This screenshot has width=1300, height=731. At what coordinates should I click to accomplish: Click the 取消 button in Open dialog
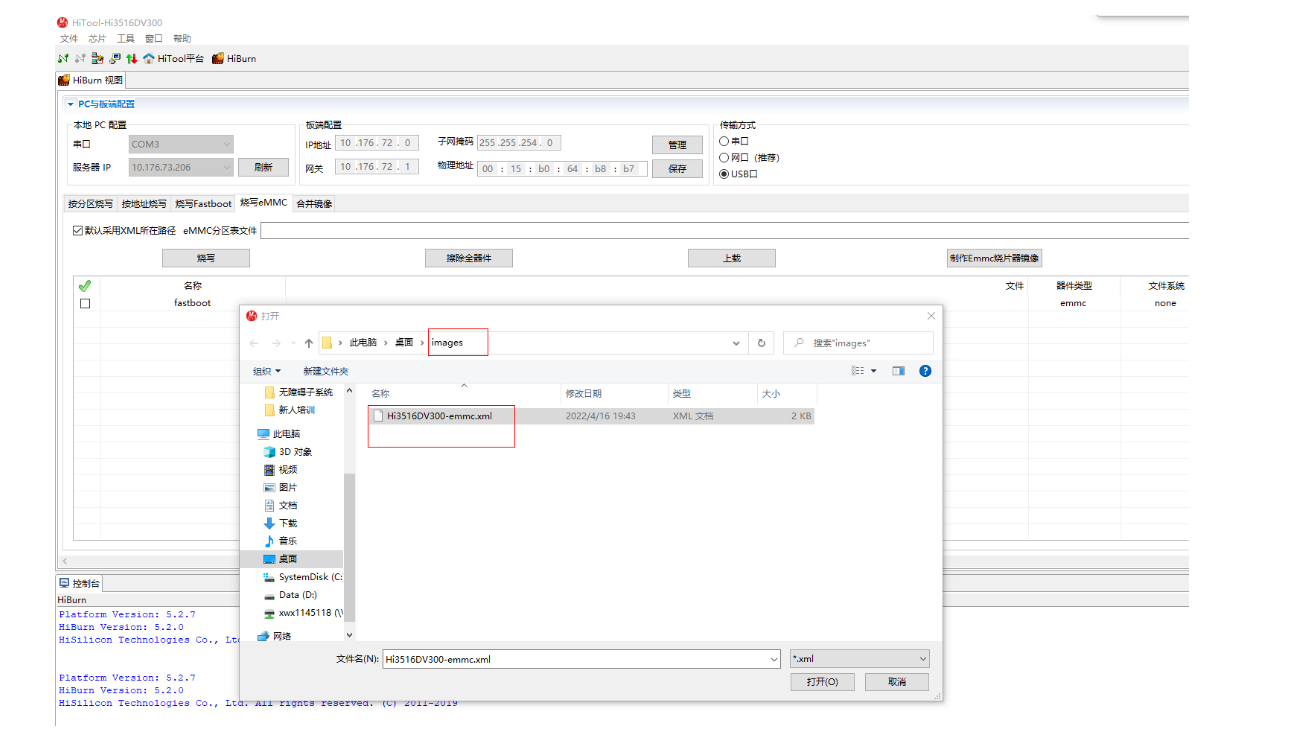896,682
